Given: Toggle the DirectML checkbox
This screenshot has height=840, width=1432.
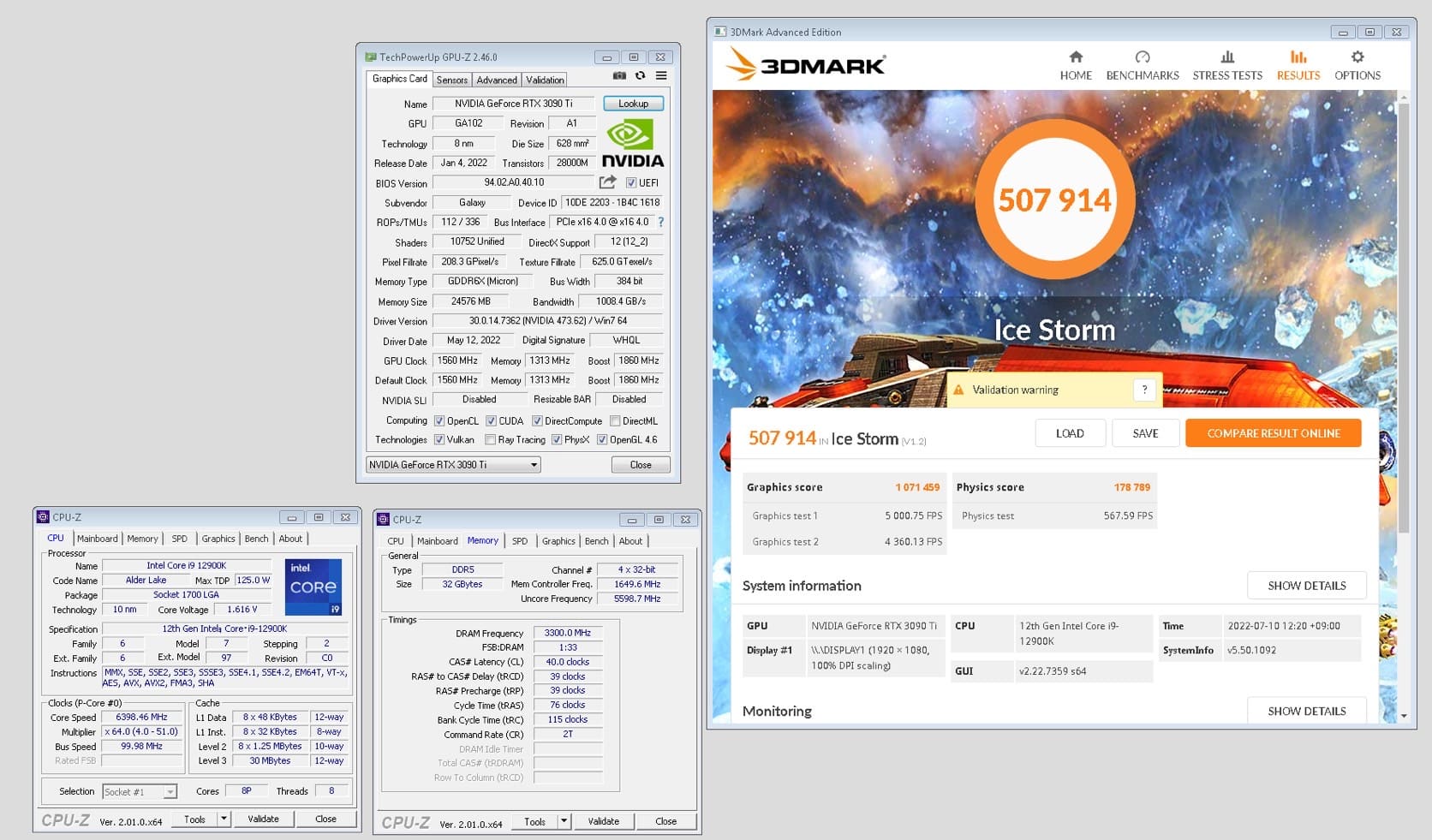Looking at the screenshot, I should pos(615,421).
